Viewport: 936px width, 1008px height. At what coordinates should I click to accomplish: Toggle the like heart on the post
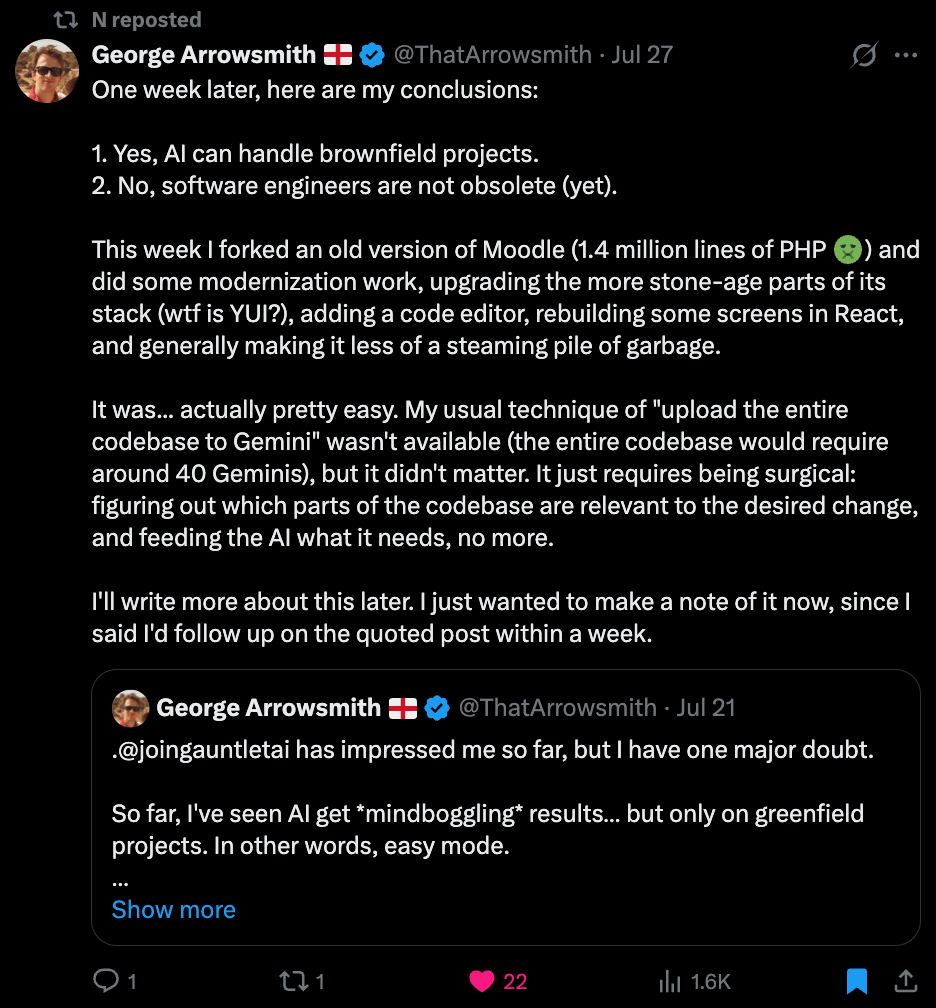483,981
